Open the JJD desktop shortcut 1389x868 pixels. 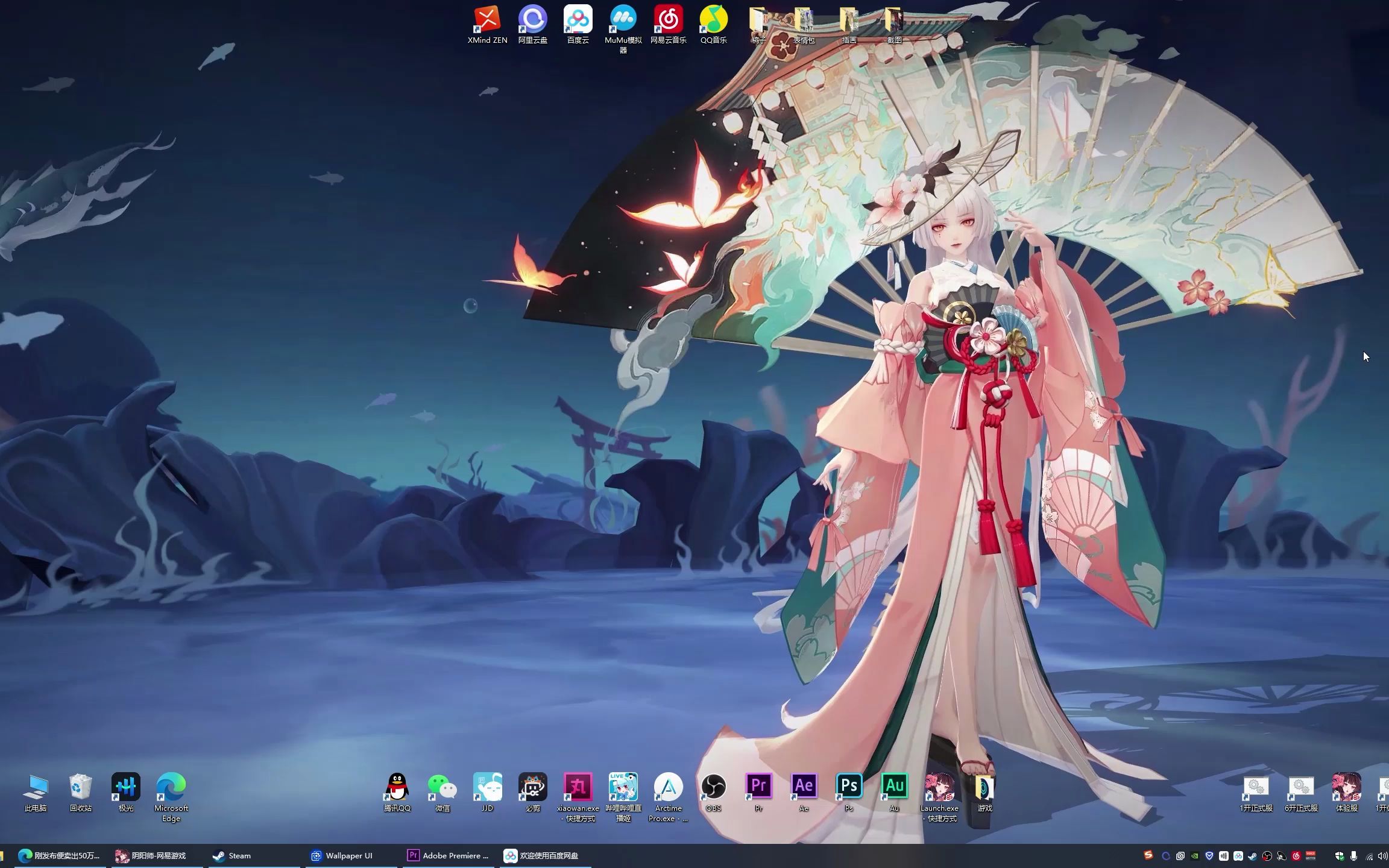(487, 793)
